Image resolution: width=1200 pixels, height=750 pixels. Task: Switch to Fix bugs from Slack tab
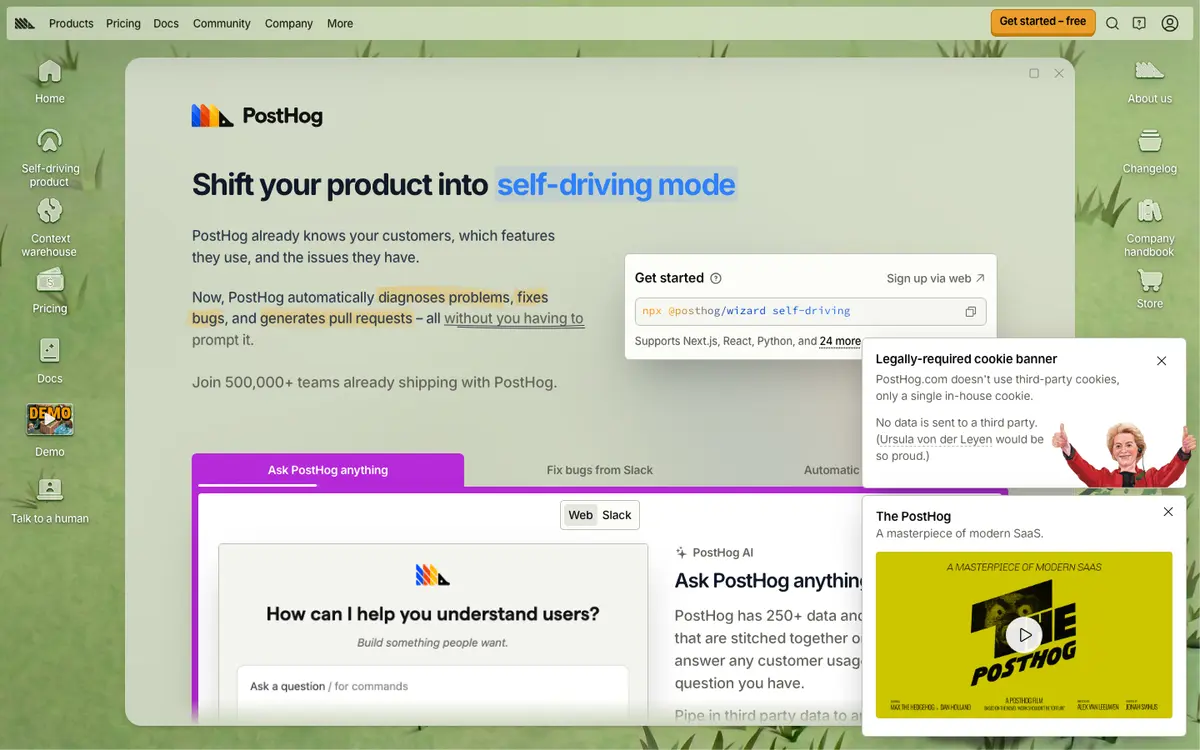click(600, 470)
